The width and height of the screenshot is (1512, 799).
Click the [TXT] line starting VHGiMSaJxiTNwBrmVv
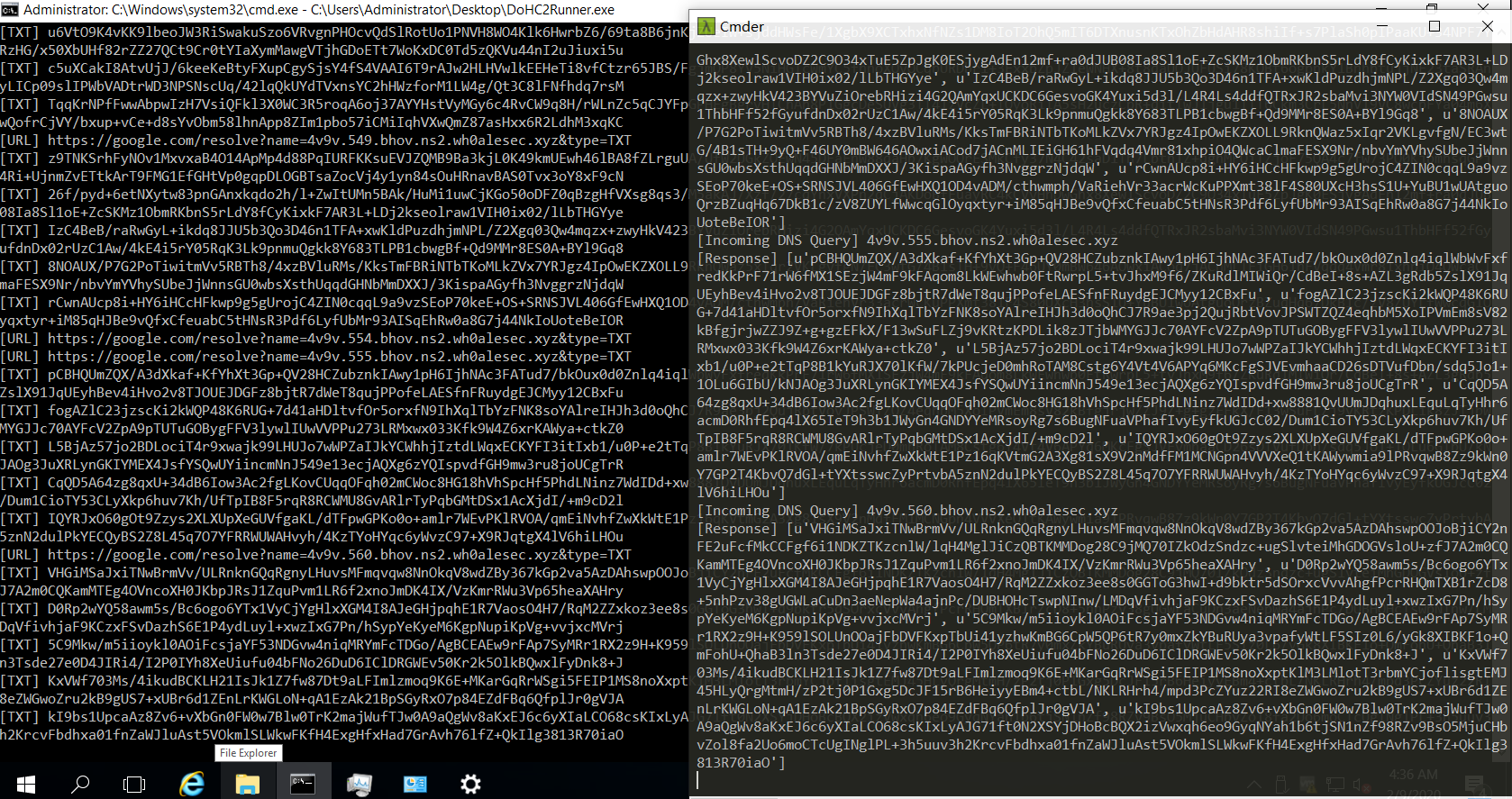[344, 572]
